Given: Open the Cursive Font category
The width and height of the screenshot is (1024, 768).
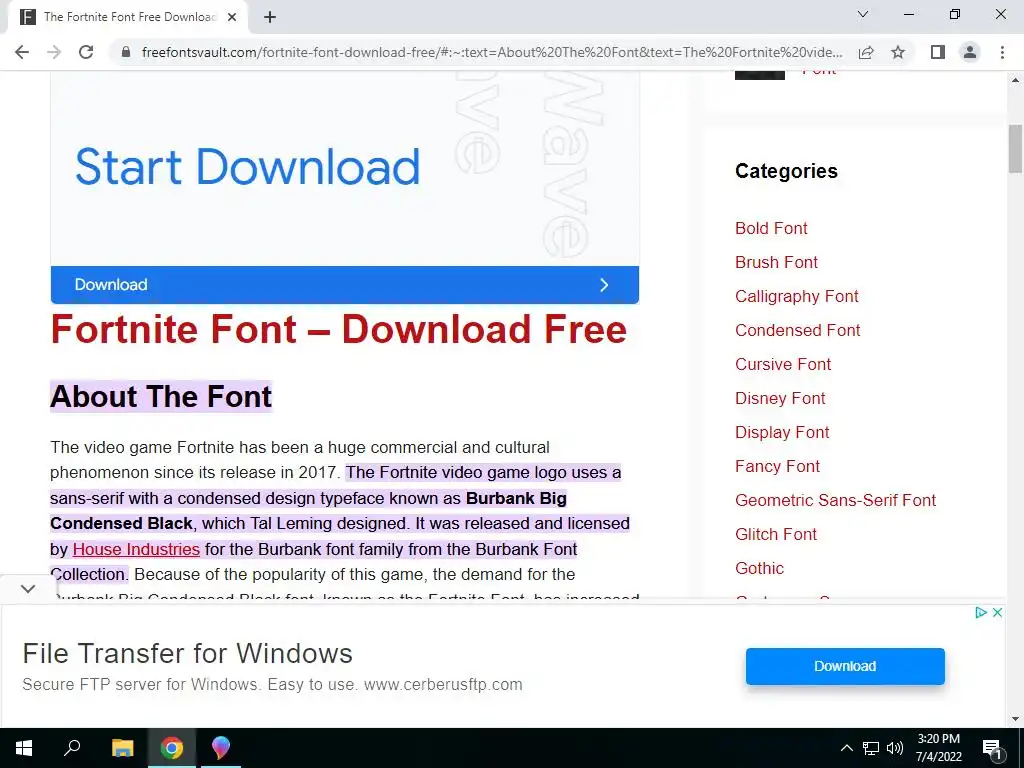Looking at the screenshot, I should click(x=783, y=364).
